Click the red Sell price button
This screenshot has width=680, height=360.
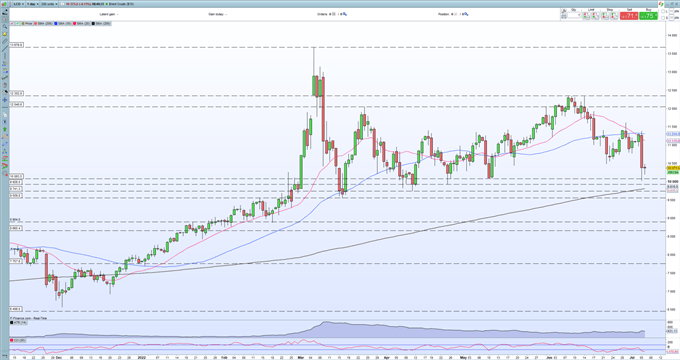629,16
